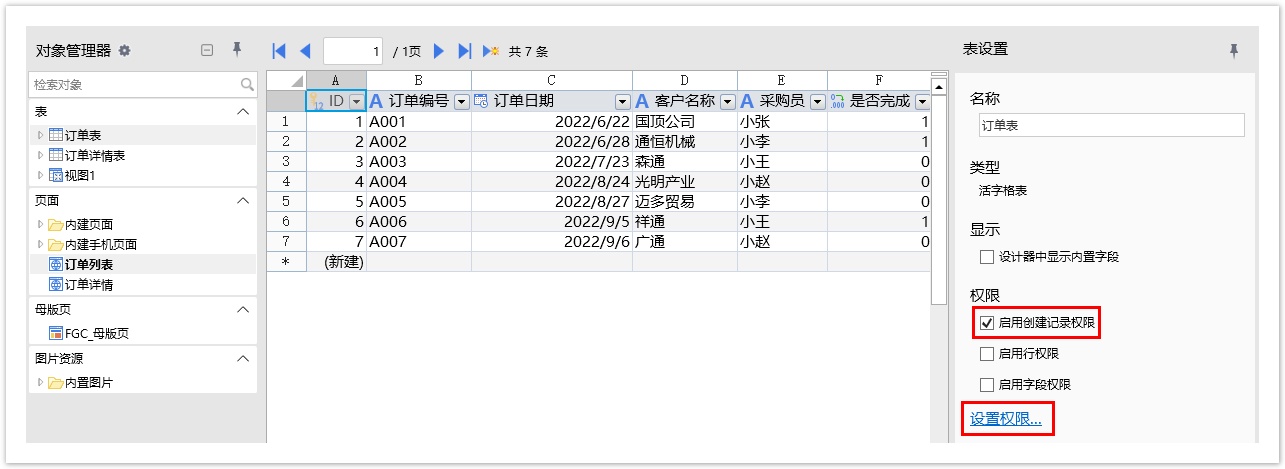
Task: Open the 订单日期 column dropdown
Action: tap(622, 101)
